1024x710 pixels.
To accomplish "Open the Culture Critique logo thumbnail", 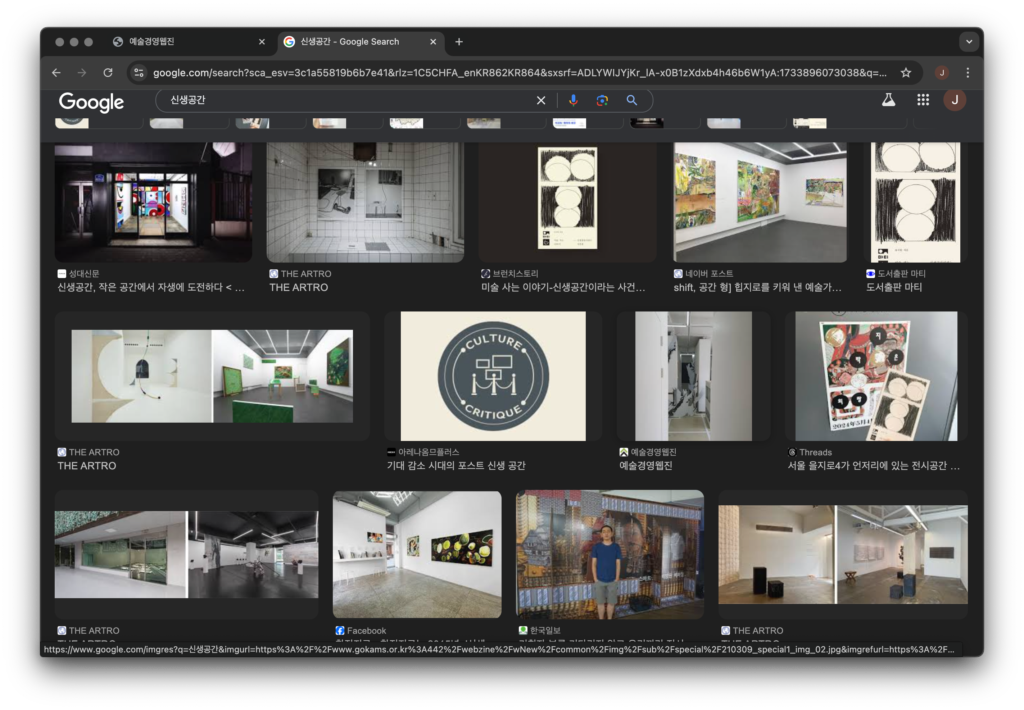I will click(493, 375).
